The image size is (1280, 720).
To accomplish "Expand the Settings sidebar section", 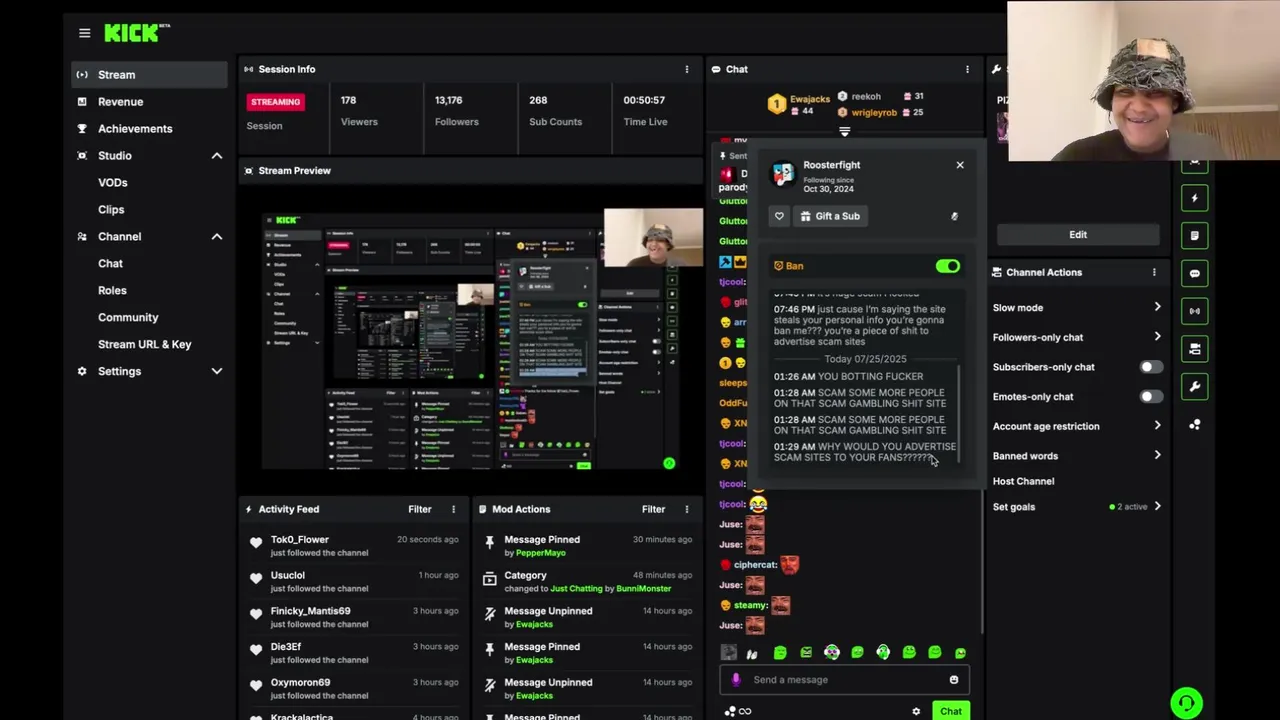I will 216,371.
